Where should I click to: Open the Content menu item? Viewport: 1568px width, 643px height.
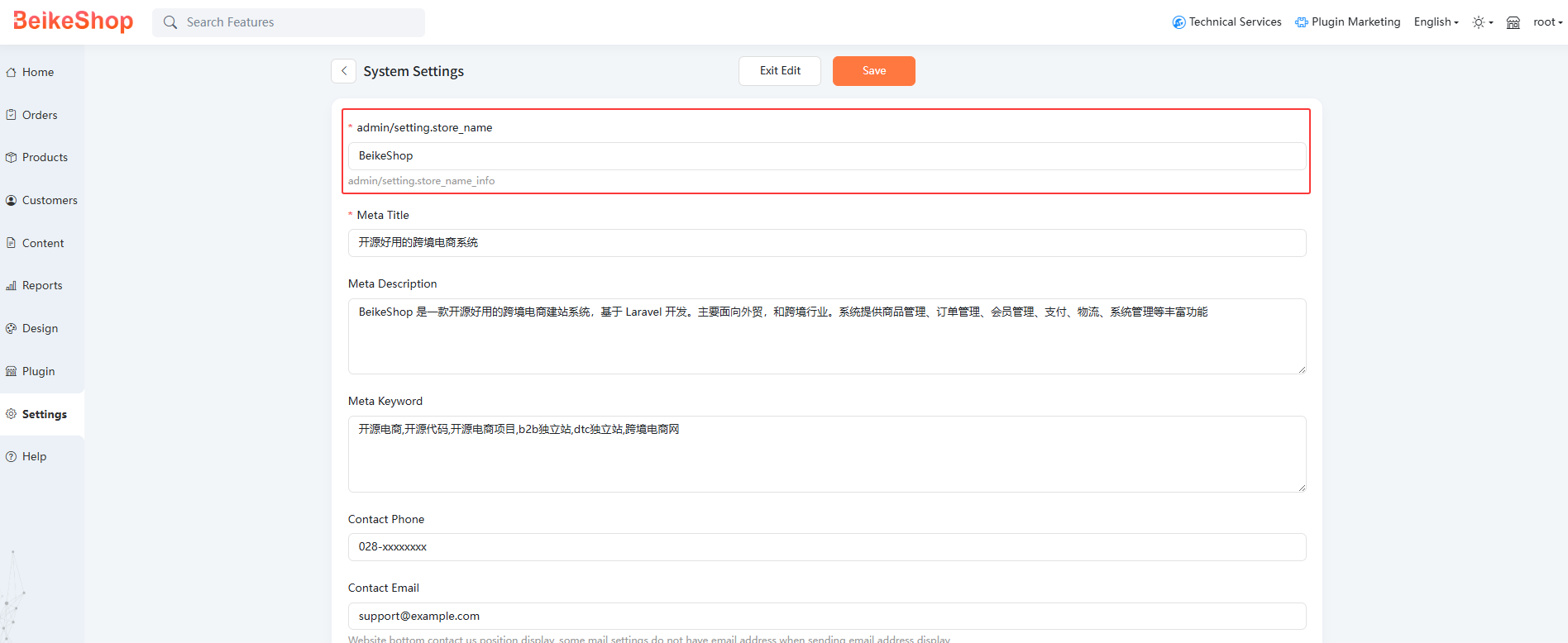pyautogui.click(x=42, y=243)
